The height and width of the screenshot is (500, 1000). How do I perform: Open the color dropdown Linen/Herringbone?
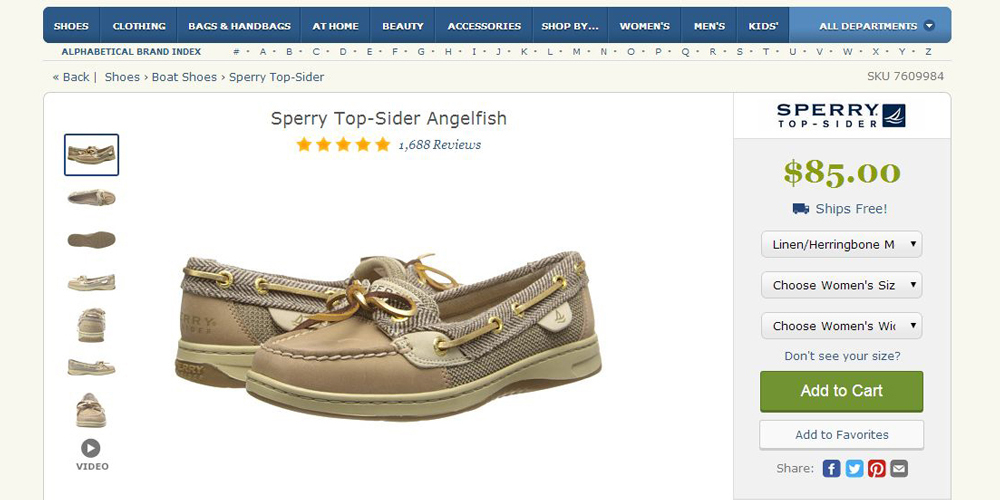coord(841,244)
